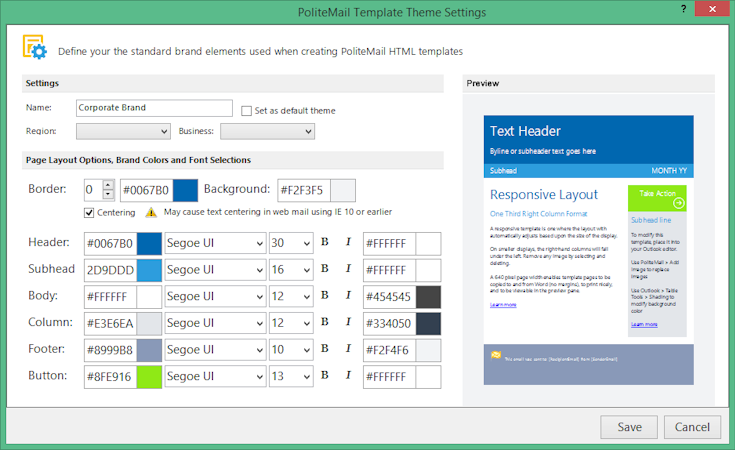This screenshot has width=735, height=450.
Task: Toggle italic for Header font
Action: pyautogui.click(x=348, y=242)
